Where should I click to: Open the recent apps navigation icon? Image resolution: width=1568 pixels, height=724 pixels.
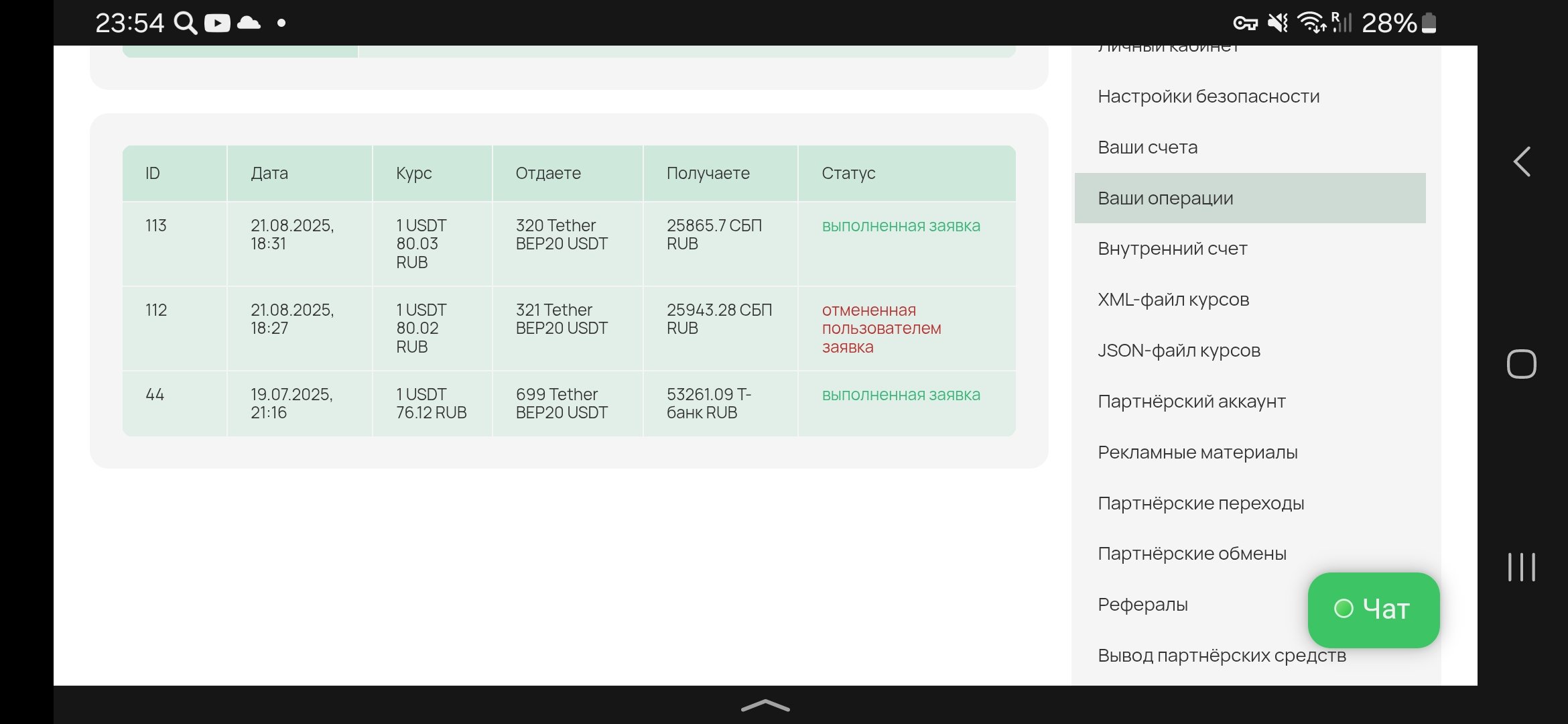point(1522,567)
